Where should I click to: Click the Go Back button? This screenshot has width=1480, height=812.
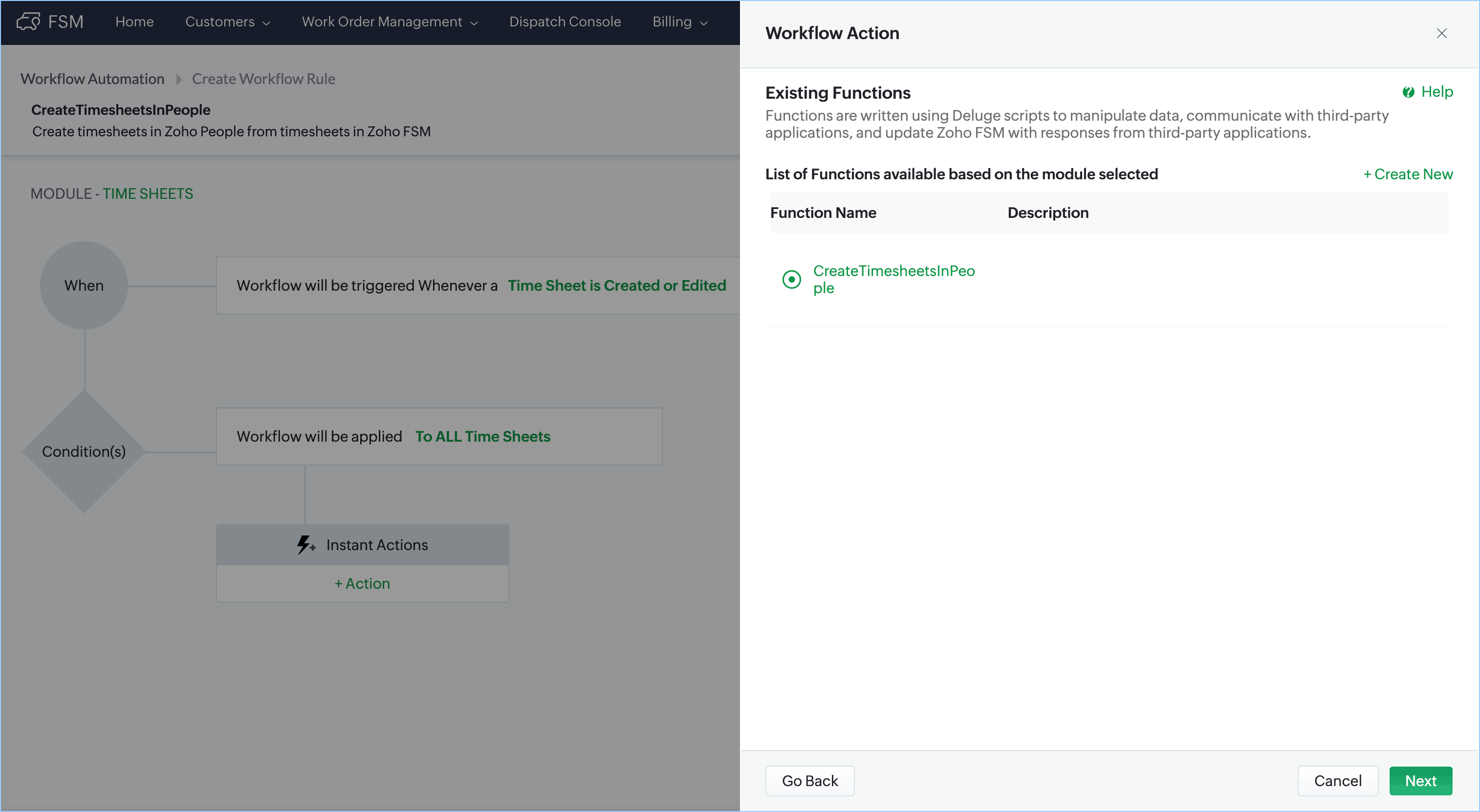(x=809, y=780)
